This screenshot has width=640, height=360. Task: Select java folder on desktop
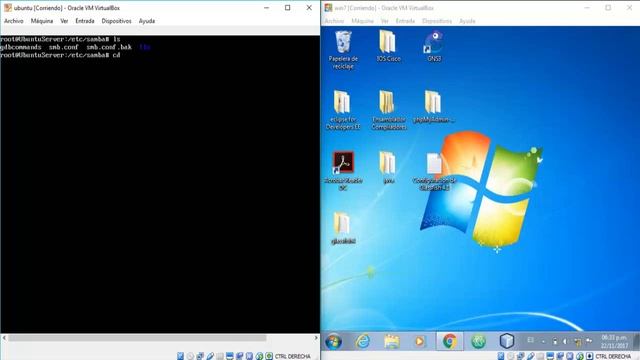[x=388, y=167]
